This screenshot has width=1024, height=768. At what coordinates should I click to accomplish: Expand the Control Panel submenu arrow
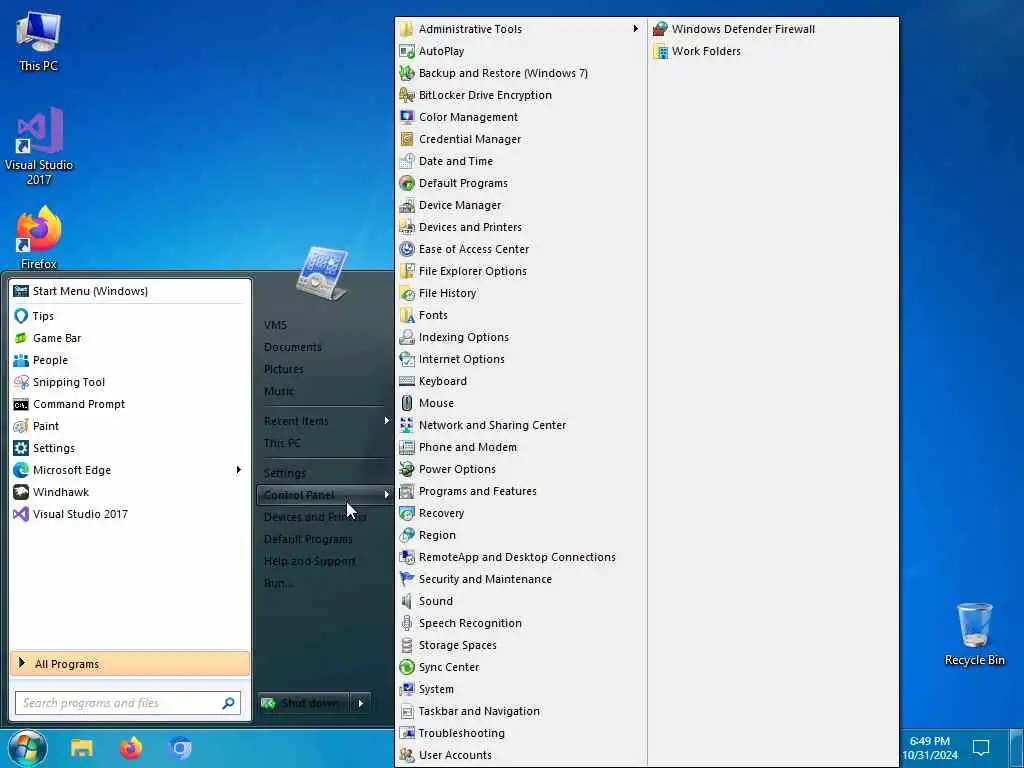387,495
